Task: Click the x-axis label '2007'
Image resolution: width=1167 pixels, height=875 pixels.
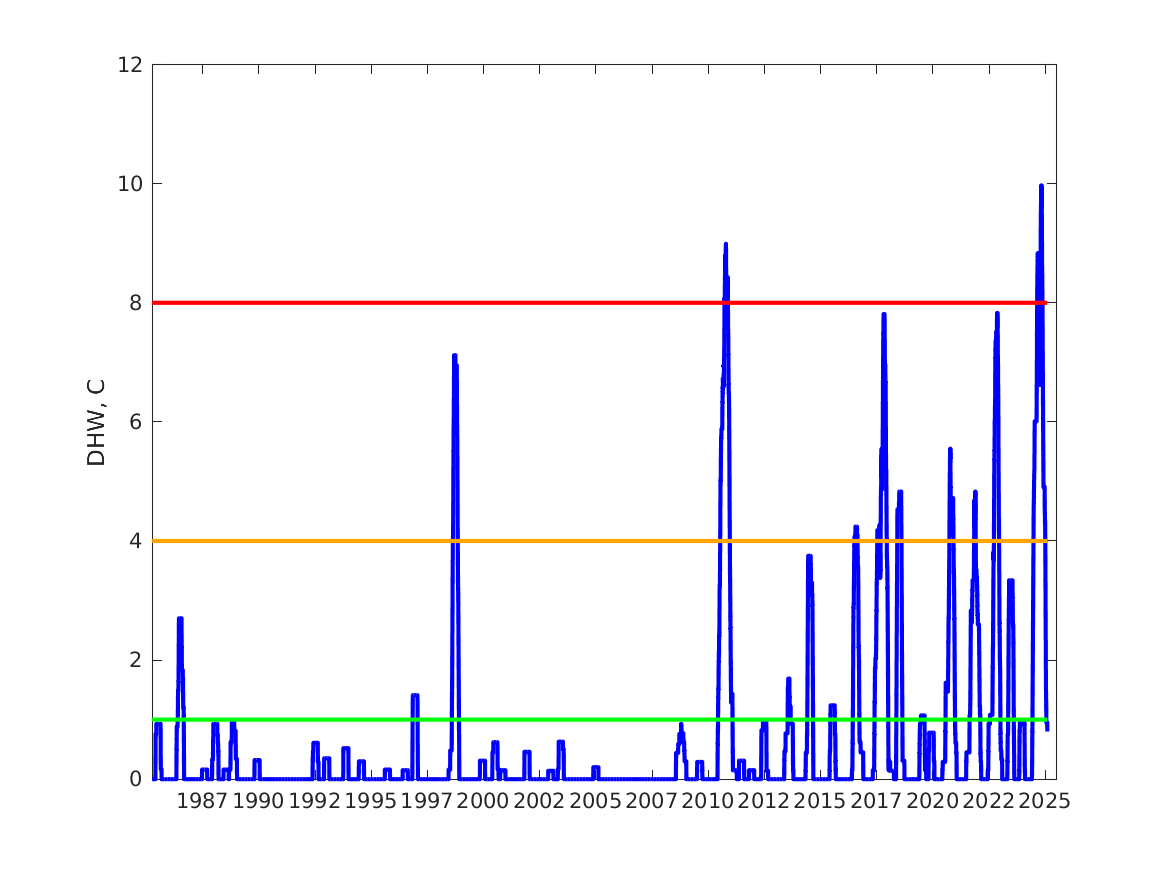Action: pos(651,801)
